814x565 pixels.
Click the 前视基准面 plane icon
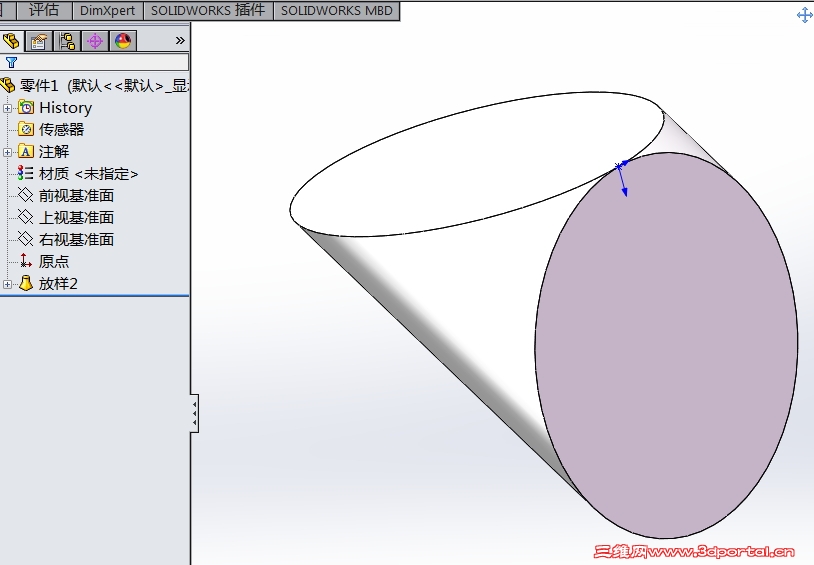click(25, 195)
